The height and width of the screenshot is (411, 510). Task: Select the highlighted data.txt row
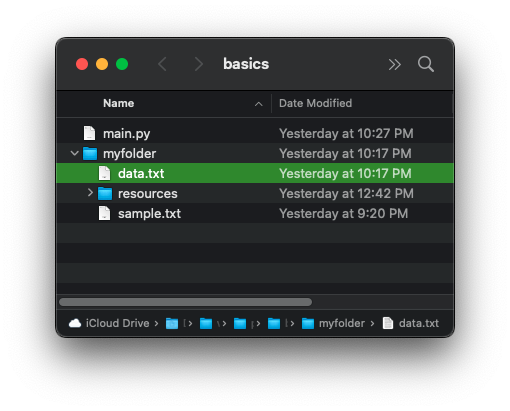point(255,173)
